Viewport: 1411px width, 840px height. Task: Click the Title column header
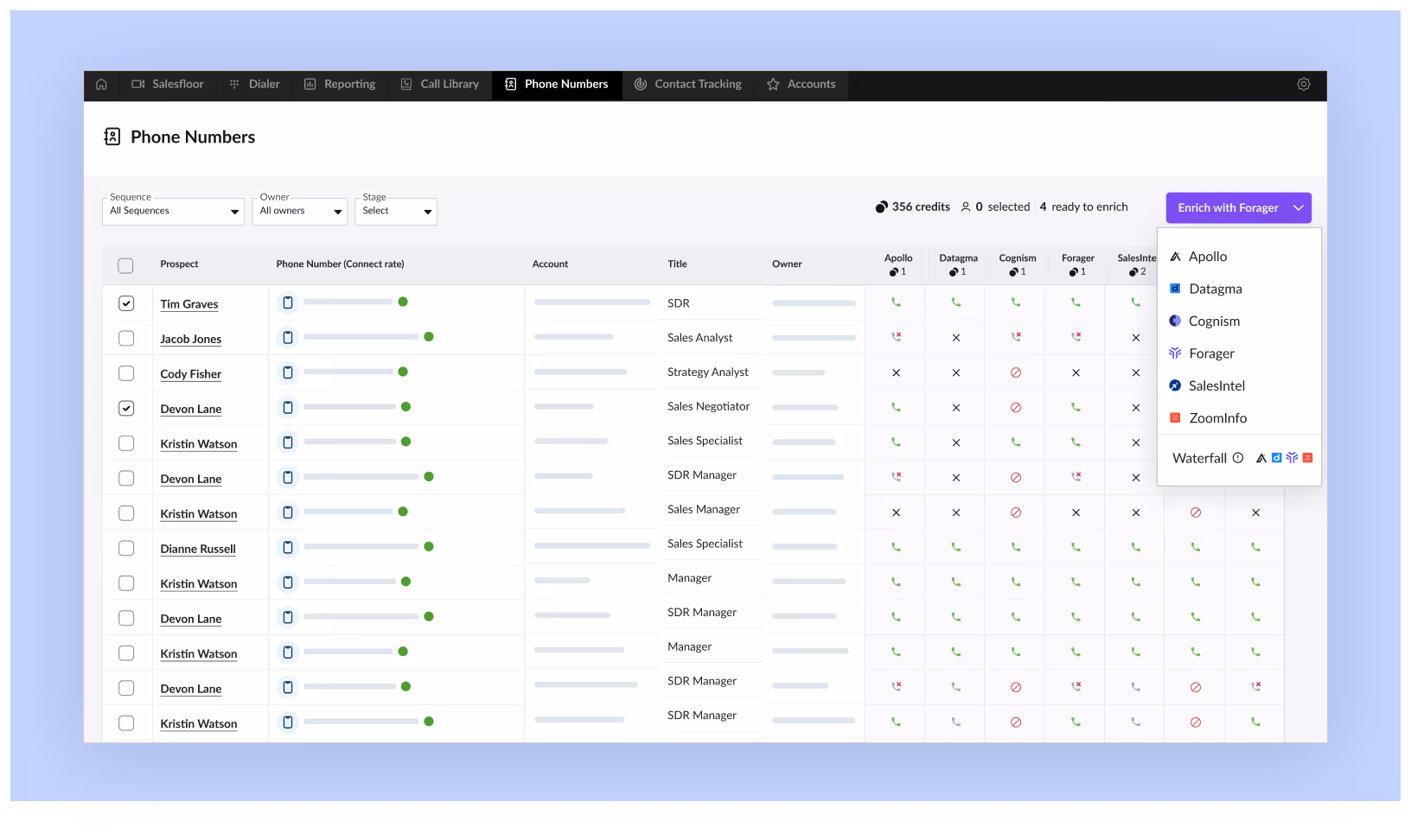click(x=677, y=264)
